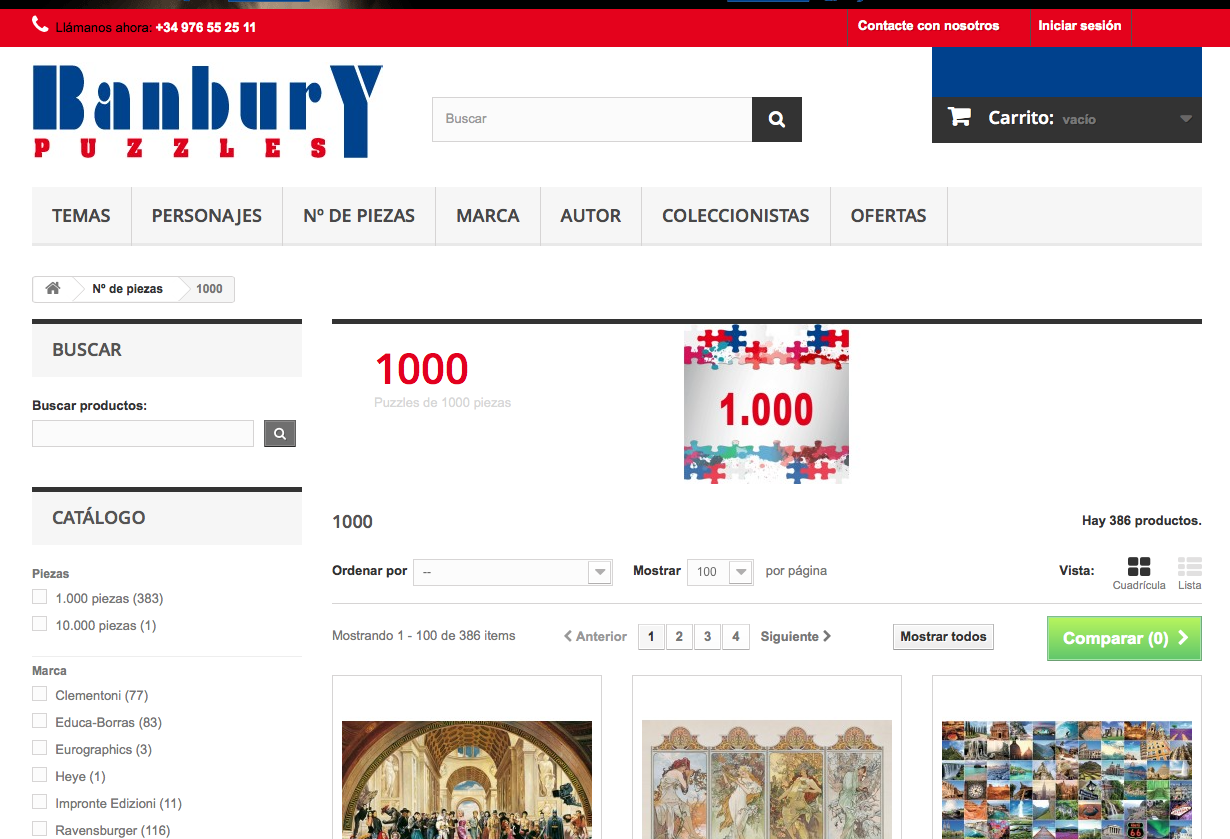Open the MARCA menu
Screen dimensions: 1230x839
(x=488, y=215)
